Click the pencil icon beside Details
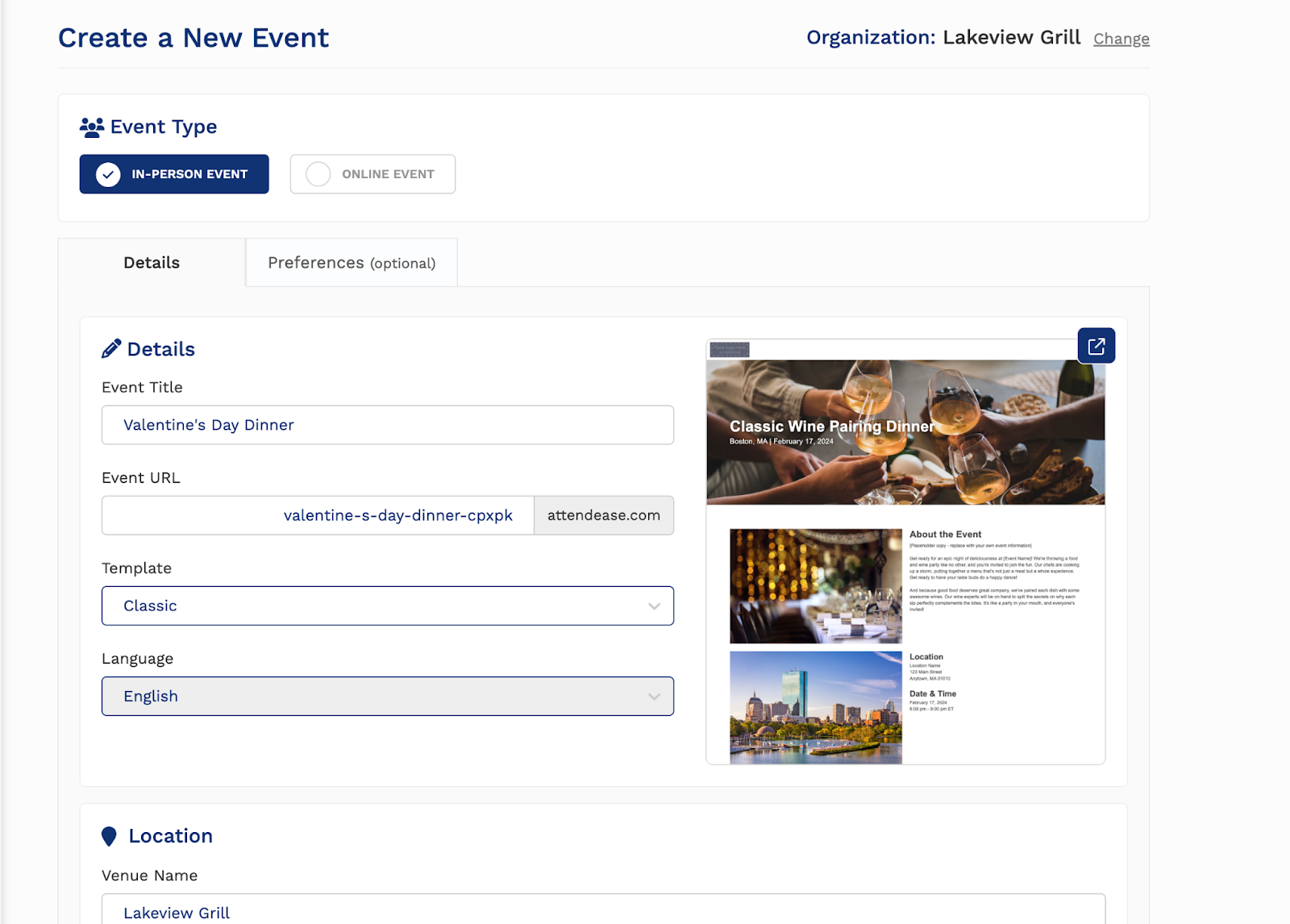 pyautogui.click(x=110, y=348)
